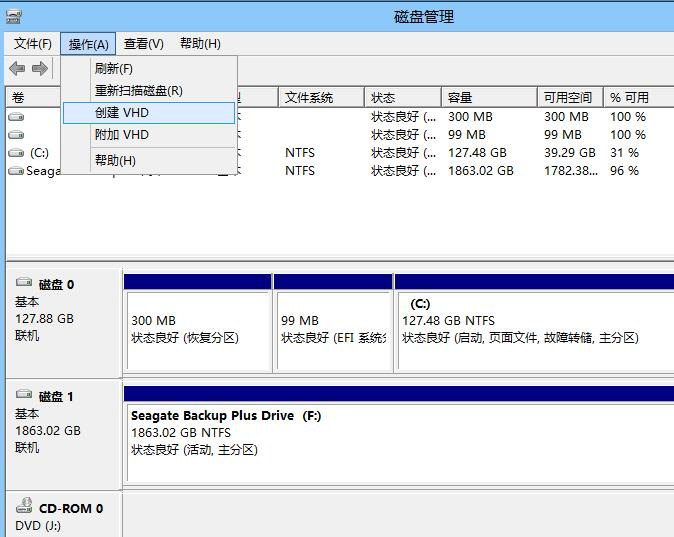The image size is (674, 537).
Task: Click the app icon in title bar
Action: [12, 16]
